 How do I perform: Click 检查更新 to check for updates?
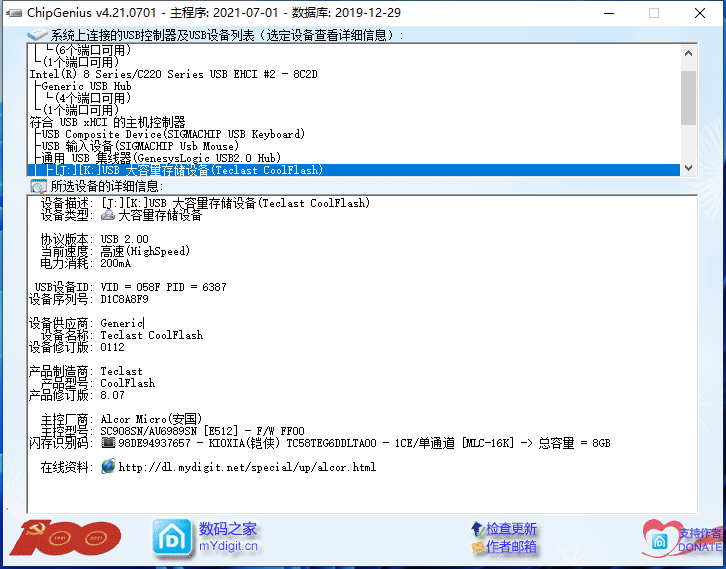tap(511, 529)
